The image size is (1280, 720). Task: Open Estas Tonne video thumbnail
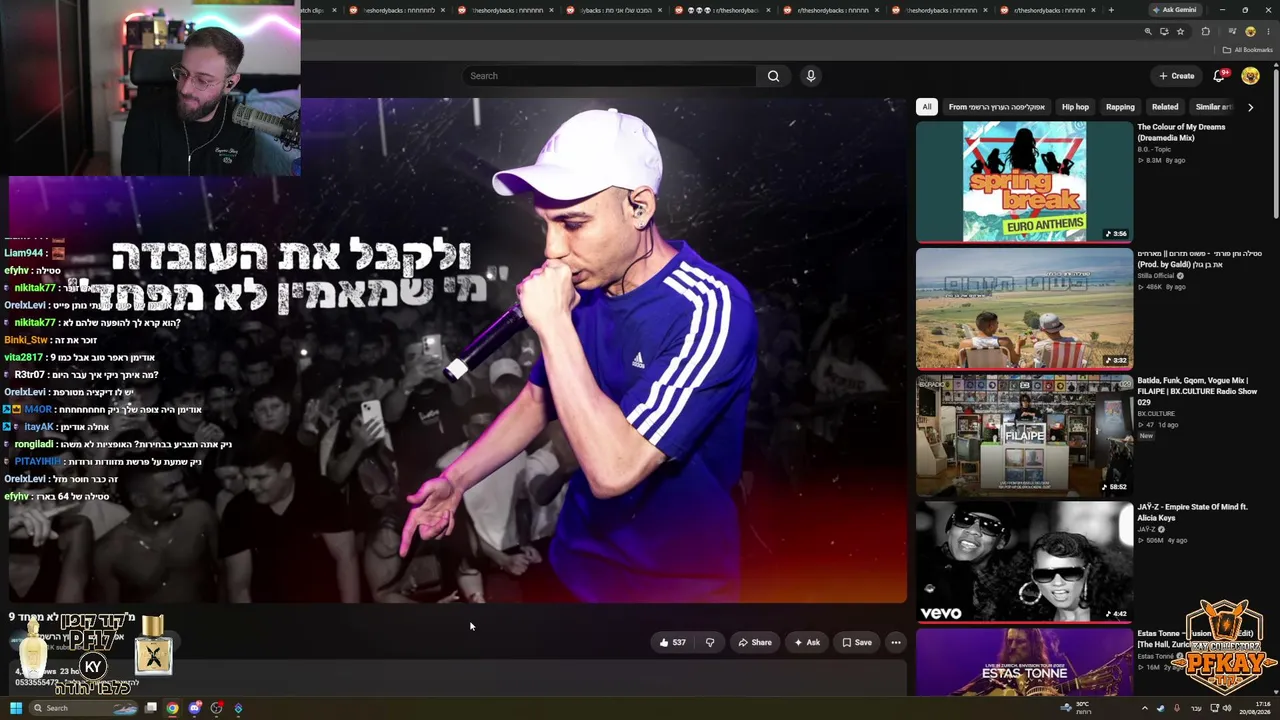tap(1024, 662)
